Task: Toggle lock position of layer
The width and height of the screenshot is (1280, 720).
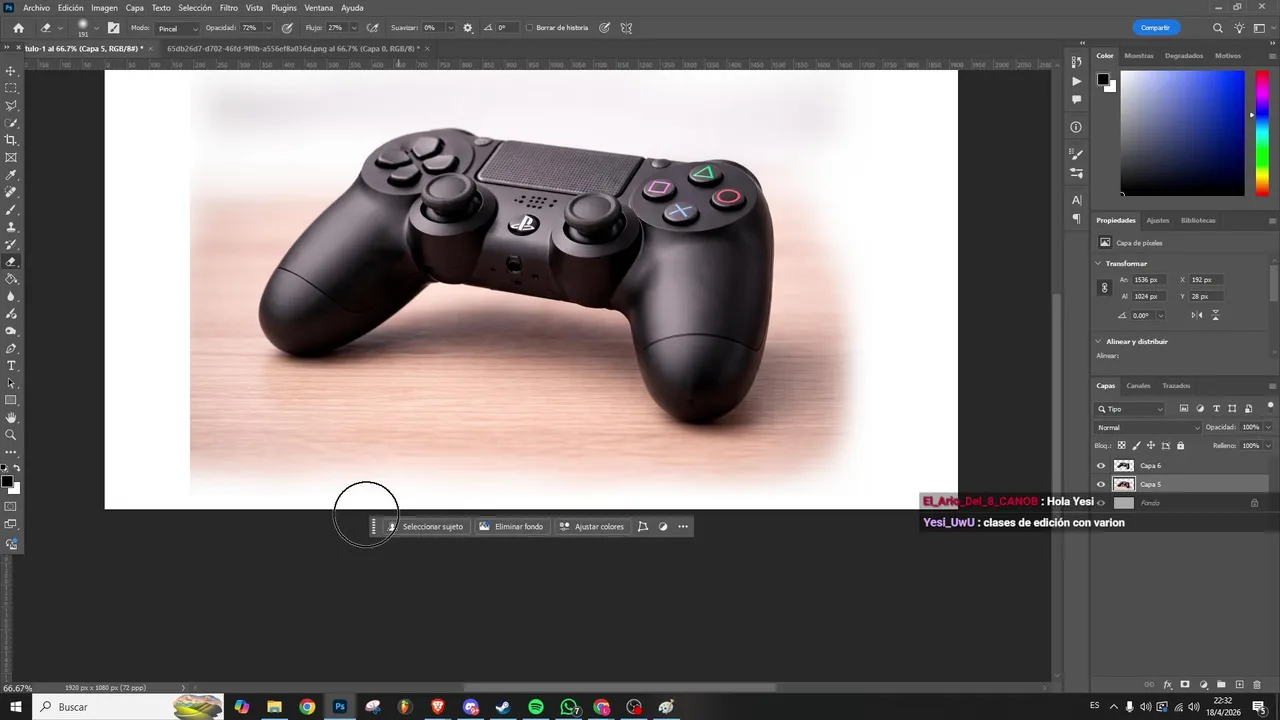Action: pyautogui.click(x=1151, y=446)
